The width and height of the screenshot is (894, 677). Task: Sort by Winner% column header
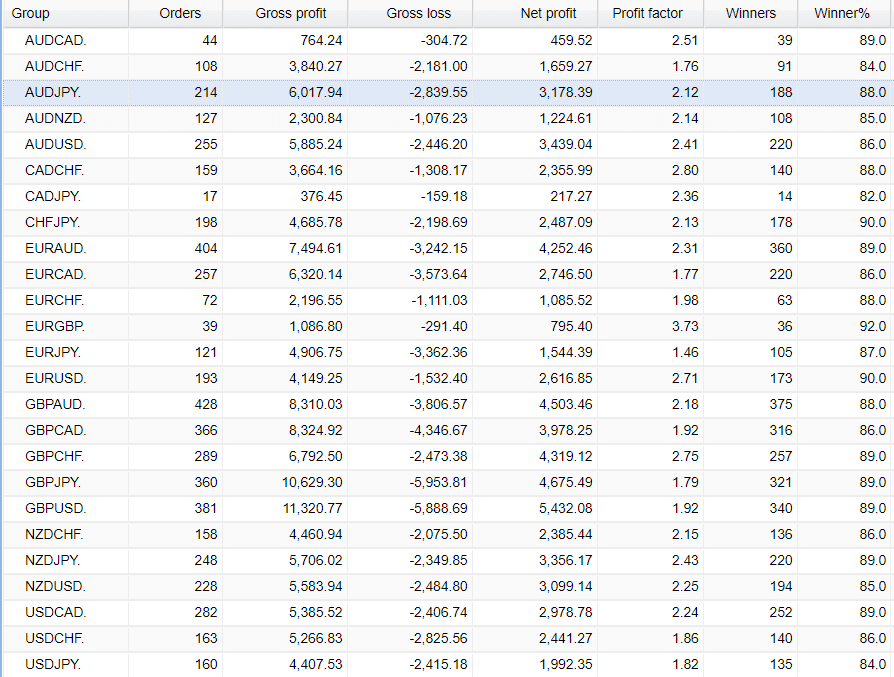click(842, 14)
